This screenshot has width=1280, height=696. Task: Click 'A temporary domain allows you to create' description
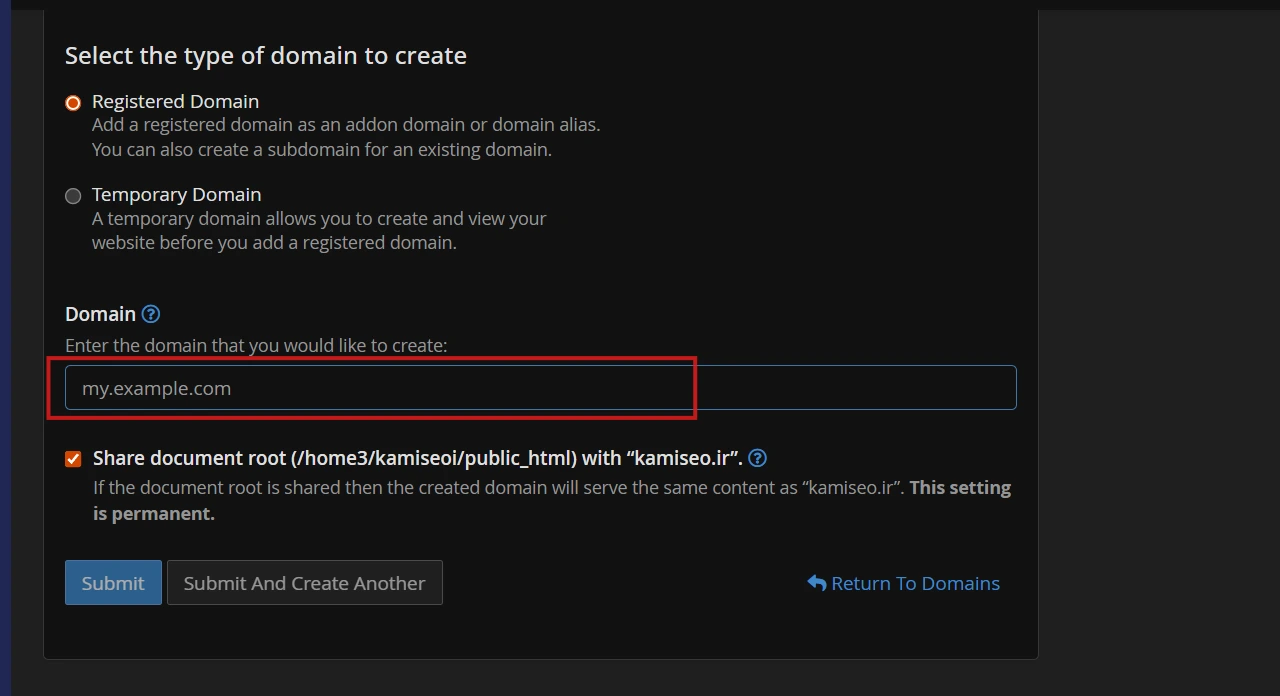click(319, 231)
